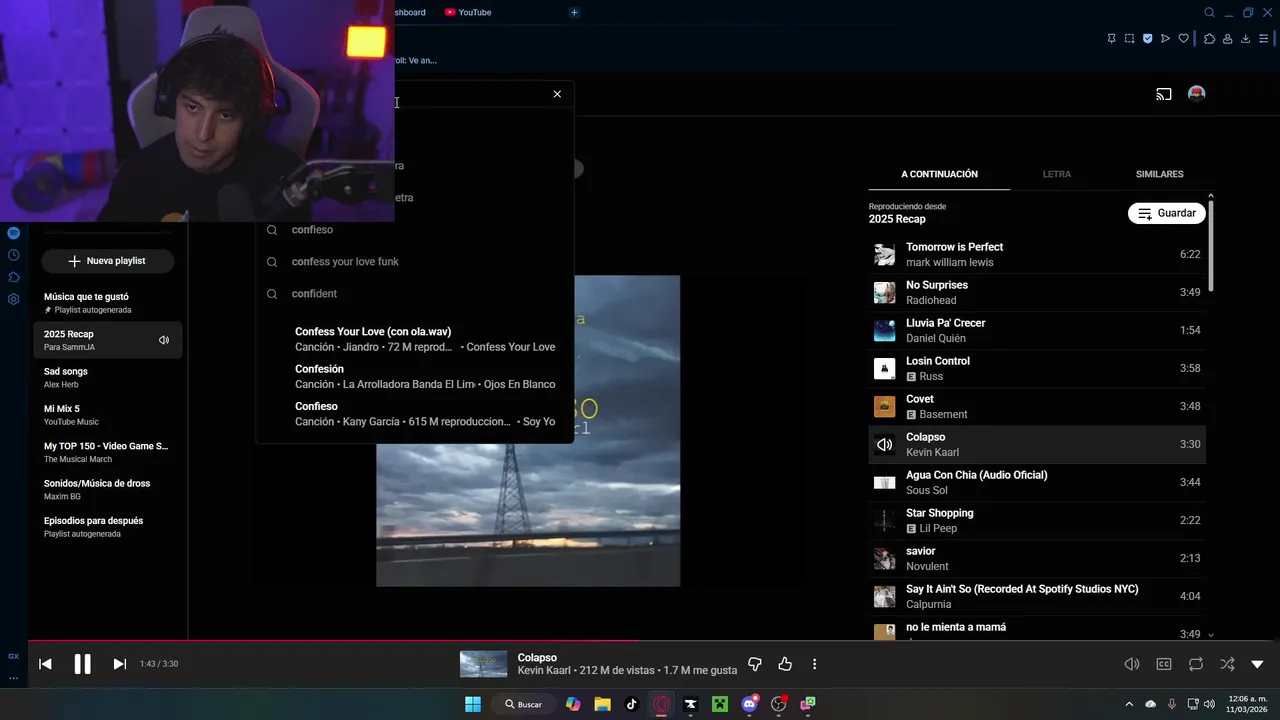Pause the current song
This screenshot has width=1280, height=720.
tap(82, 664)
